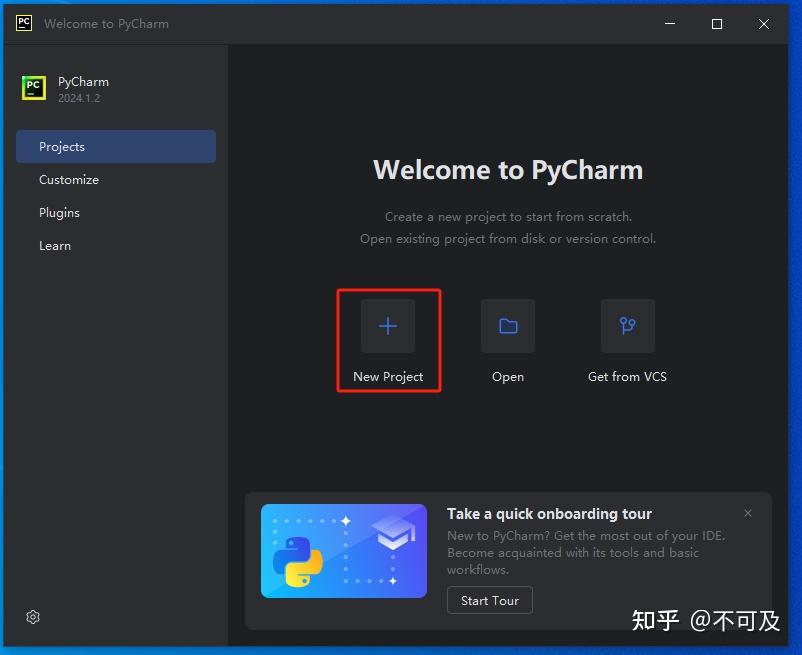Click the PyCharm logo in the sidebar
The height and width of the screenshot is (655, 802).
[x=33, y=88]
